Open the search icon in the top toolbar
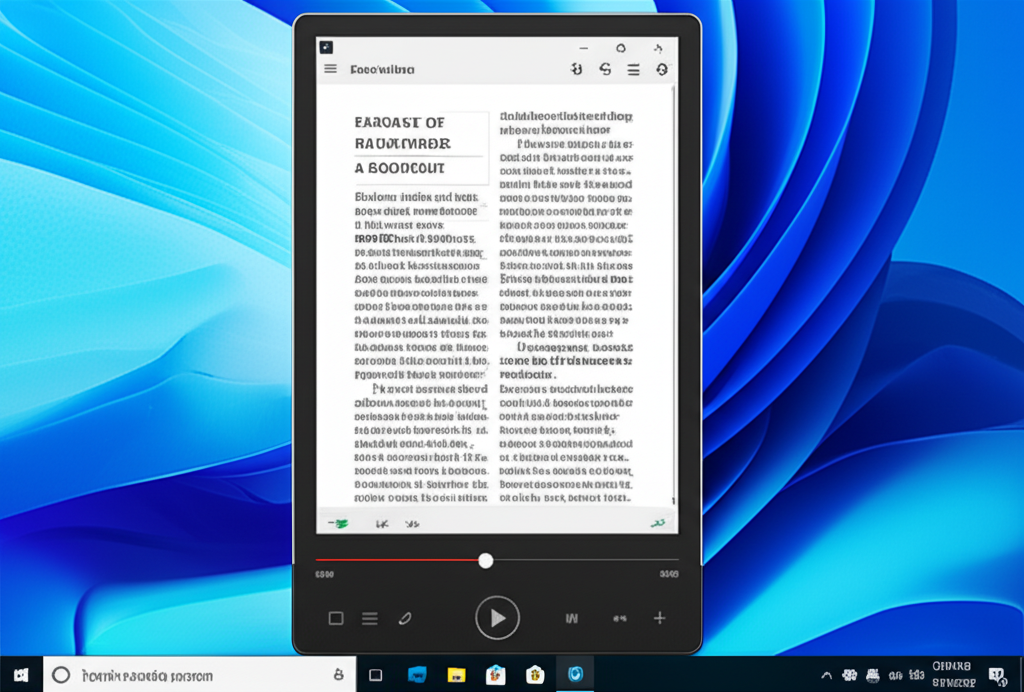 coord(575,70)
